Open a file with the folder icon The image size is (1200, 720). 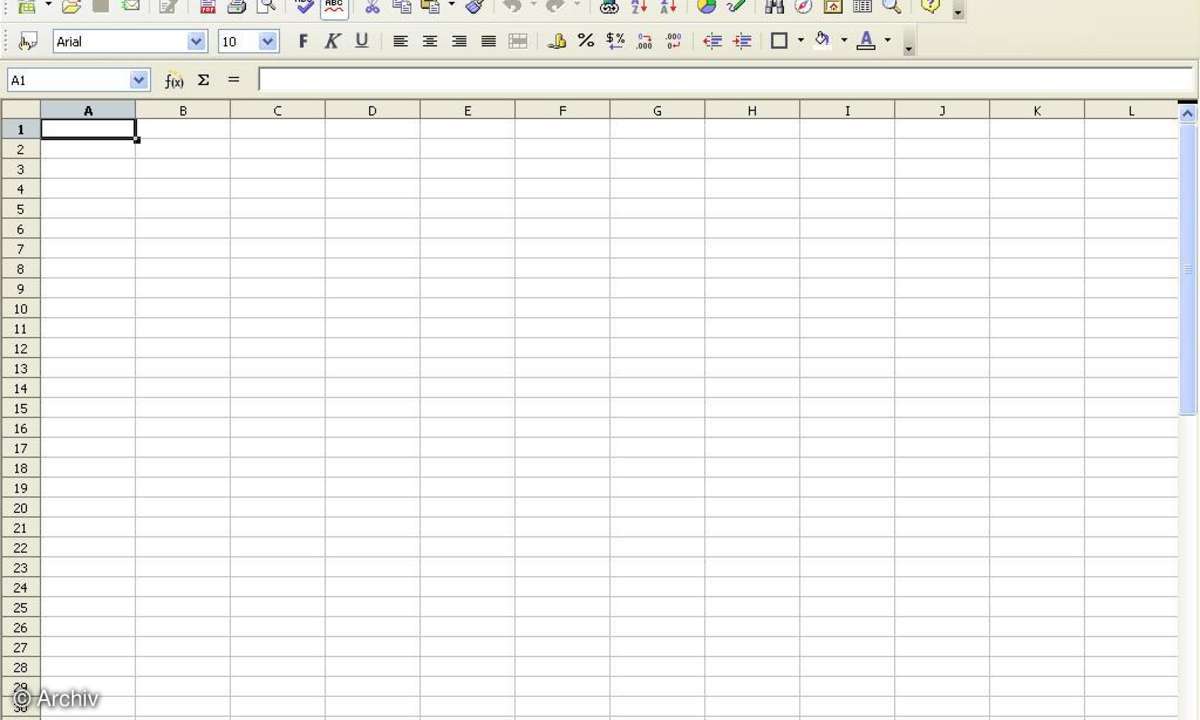coord(70,6)
